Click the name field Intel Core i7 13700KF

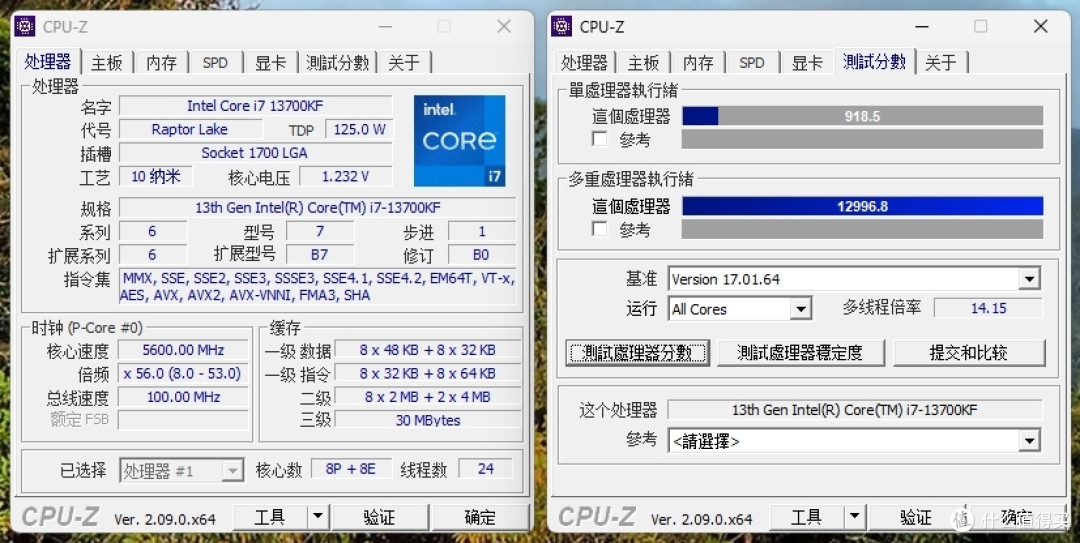pos(256,106)
